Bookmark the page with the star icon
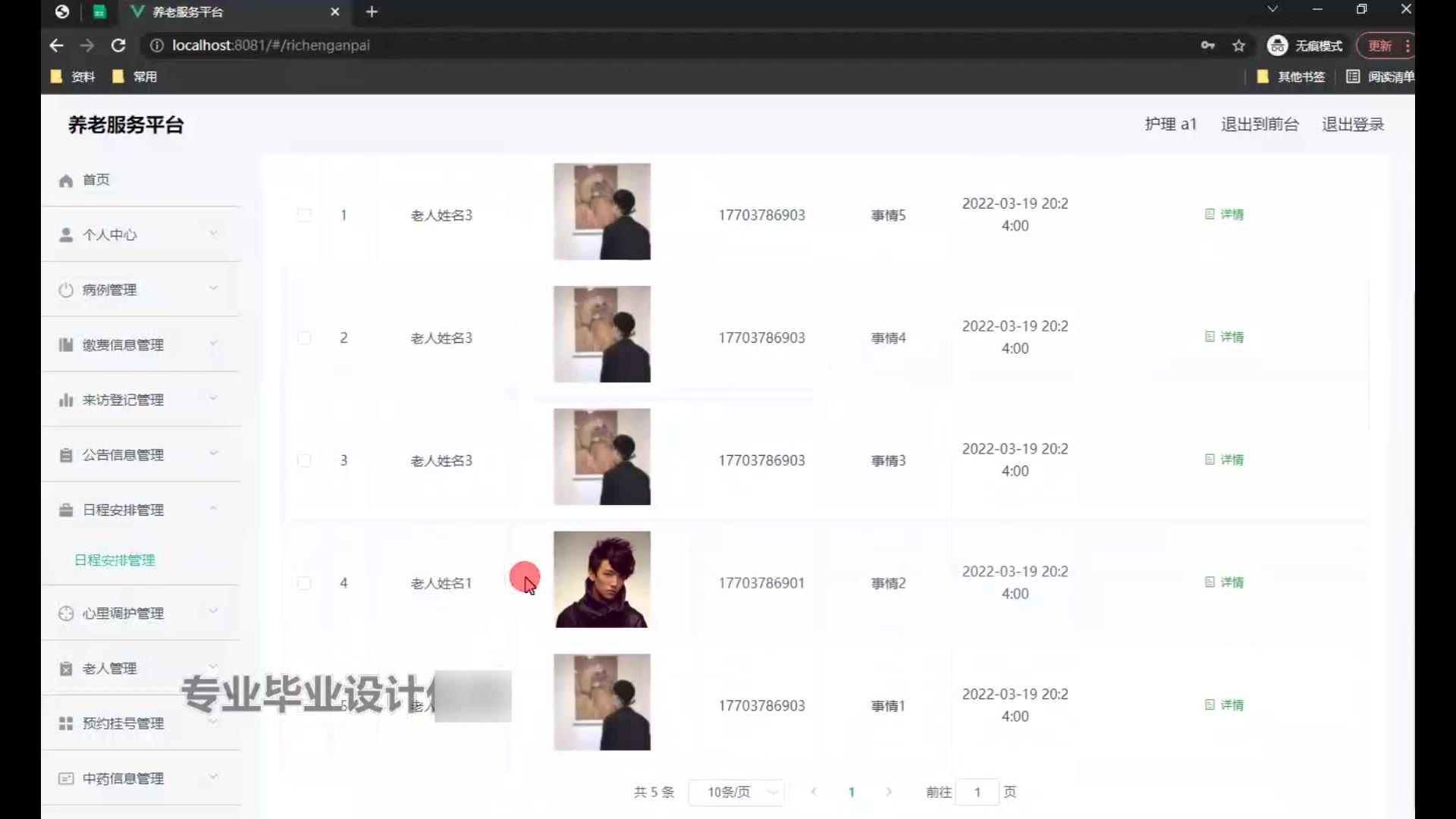Image resolution: width=1456 pixels, height=819 pixels. click(x=1238, y=45)
